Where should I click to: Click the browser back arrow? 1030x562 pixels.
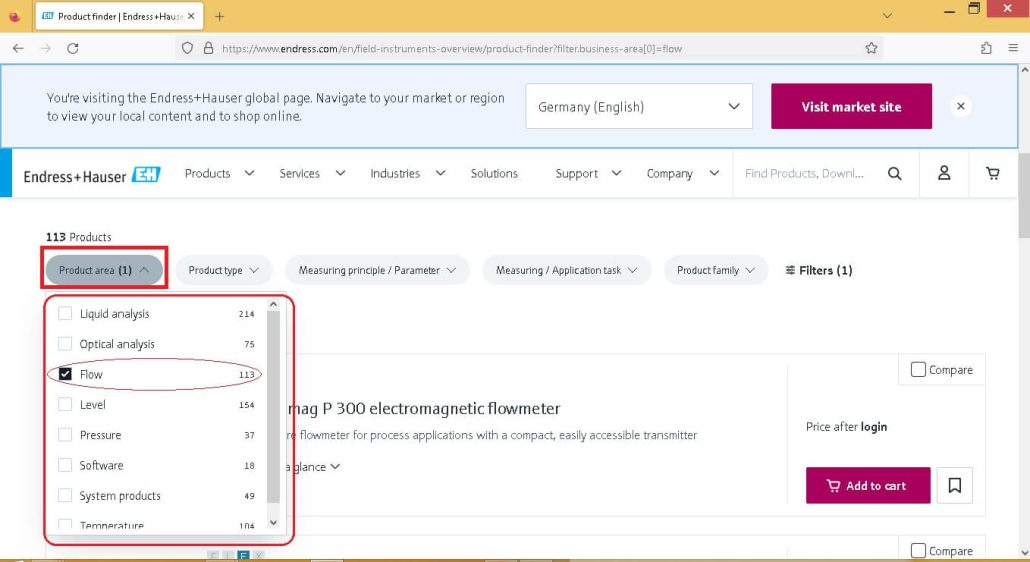tap(18, 48)
